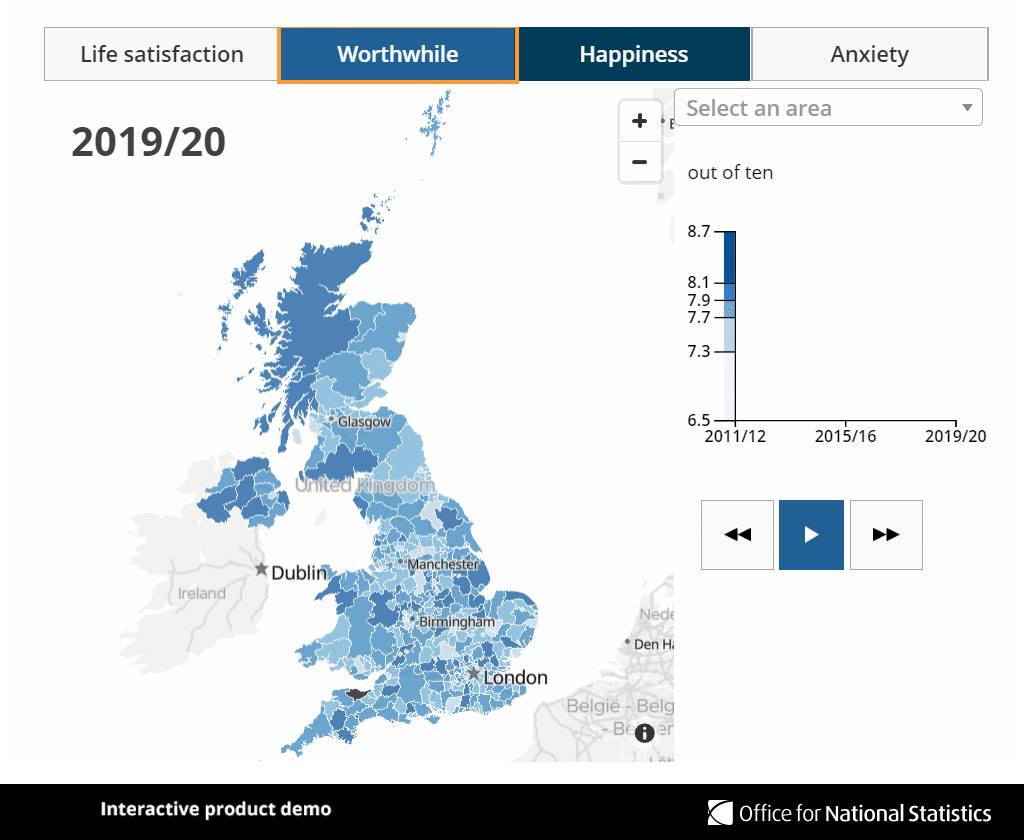Start the play animation button

[811, 535]
